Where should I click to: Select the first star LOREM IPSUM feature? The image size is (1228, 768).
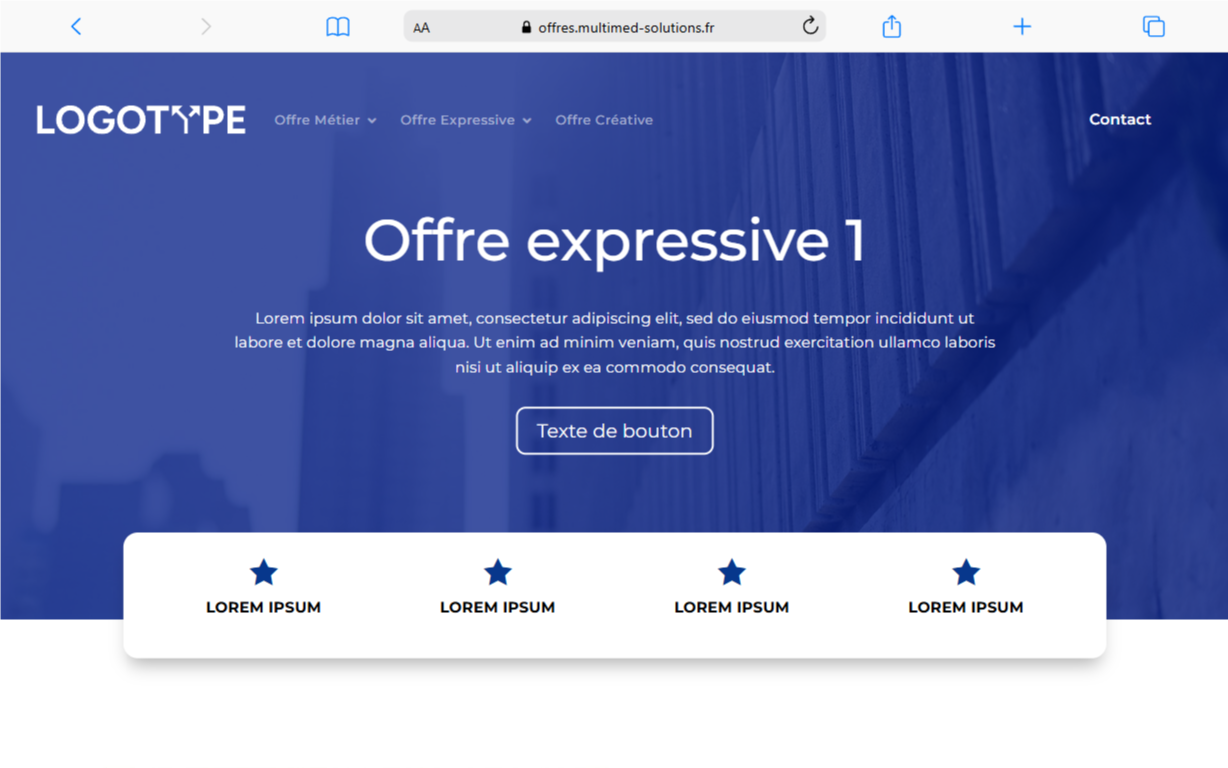pos(263,587)
